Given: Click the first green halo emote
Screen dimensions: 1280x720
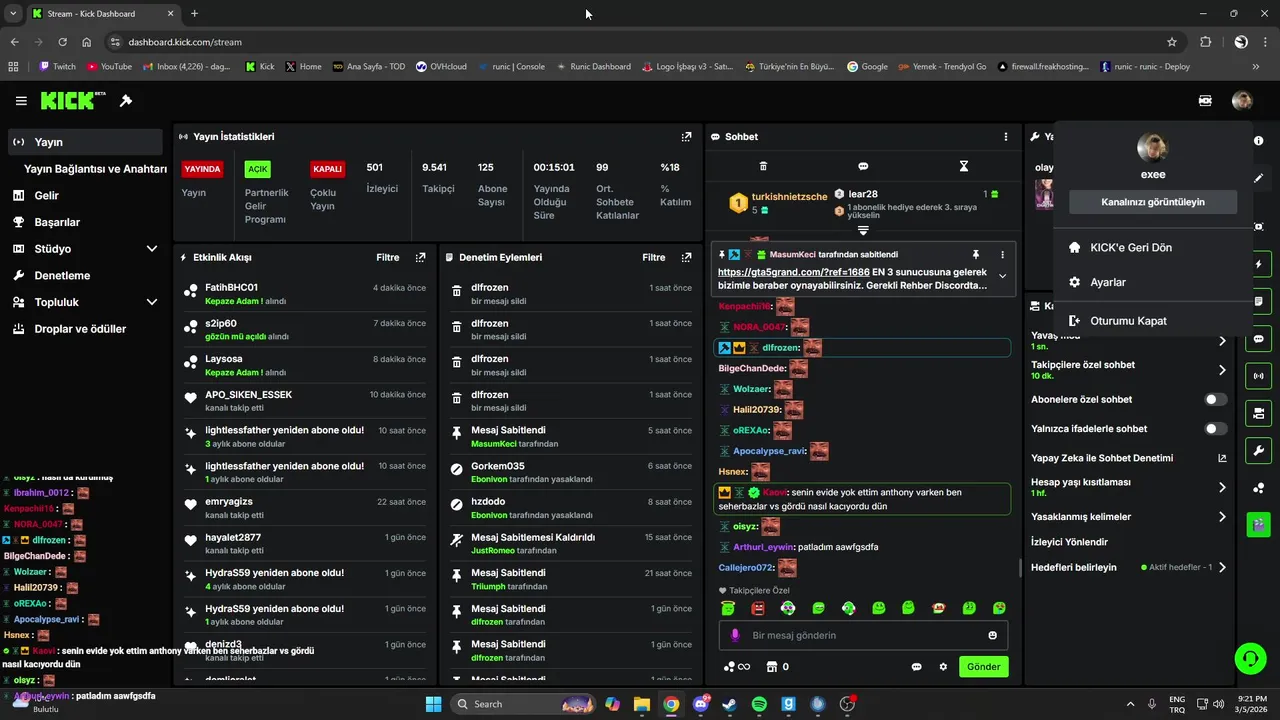Looking at the screenshot, I should [x=728, y=608].
